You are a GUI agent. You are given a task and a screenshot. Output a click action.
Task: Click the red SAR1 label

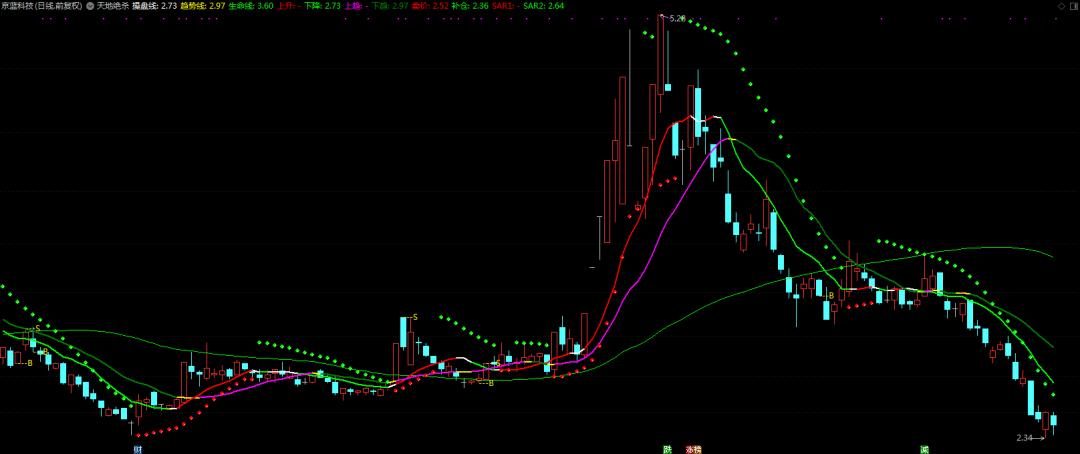pyautogui.click(x=503, y=6)
